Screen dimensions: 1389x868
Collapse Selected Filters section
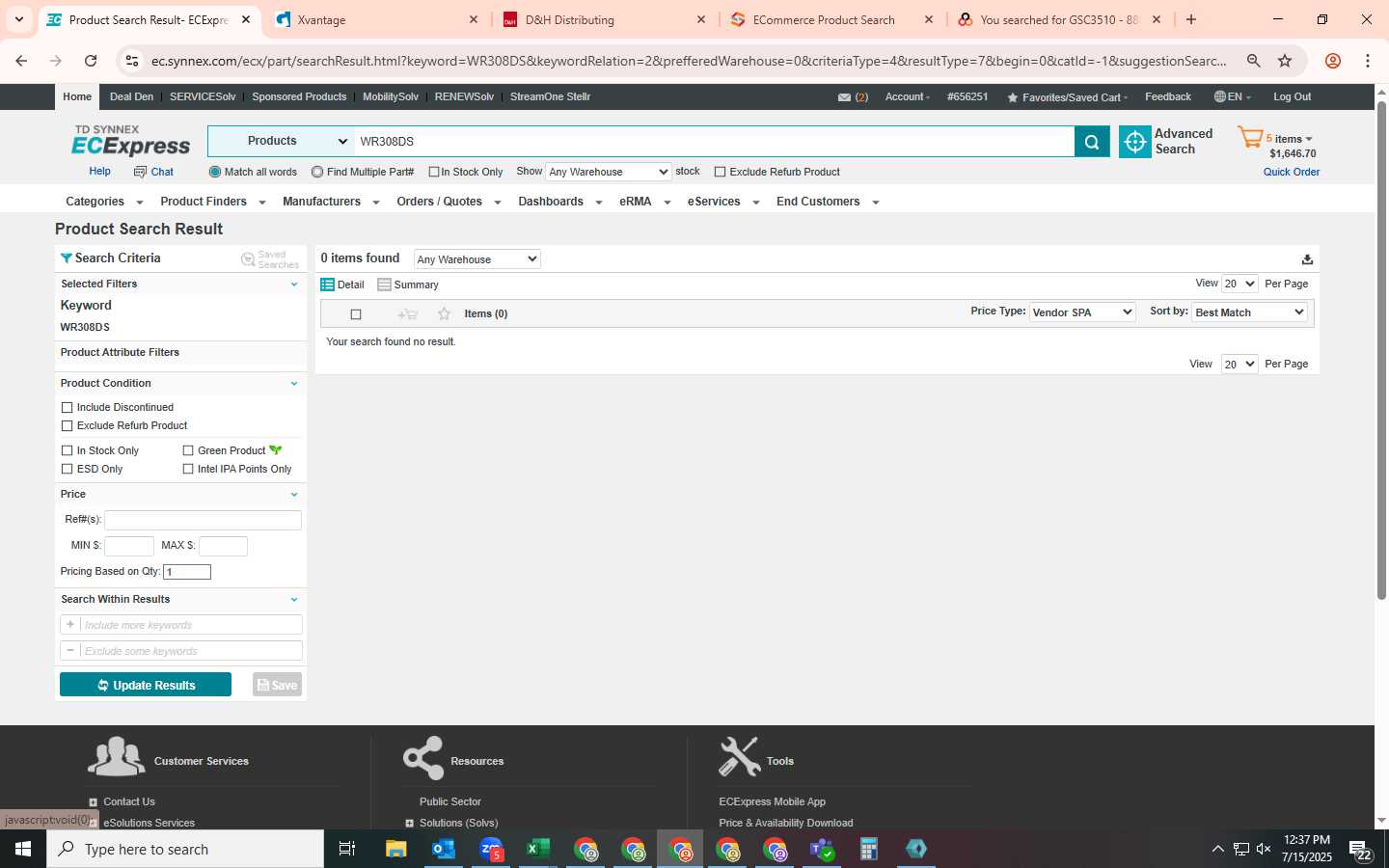[x=294, y=285]
